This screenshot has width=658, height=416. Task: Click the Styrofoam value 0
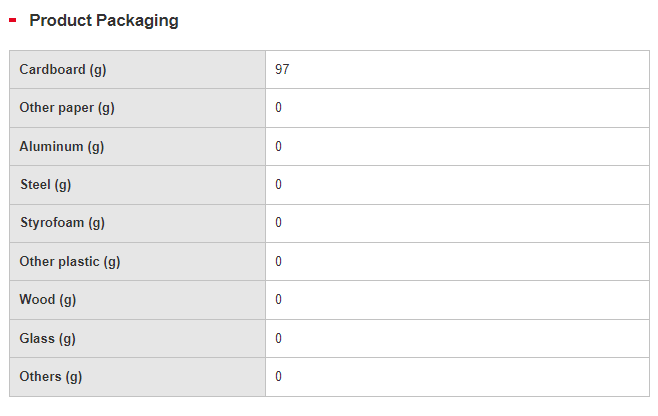click(x=279, y=223)
